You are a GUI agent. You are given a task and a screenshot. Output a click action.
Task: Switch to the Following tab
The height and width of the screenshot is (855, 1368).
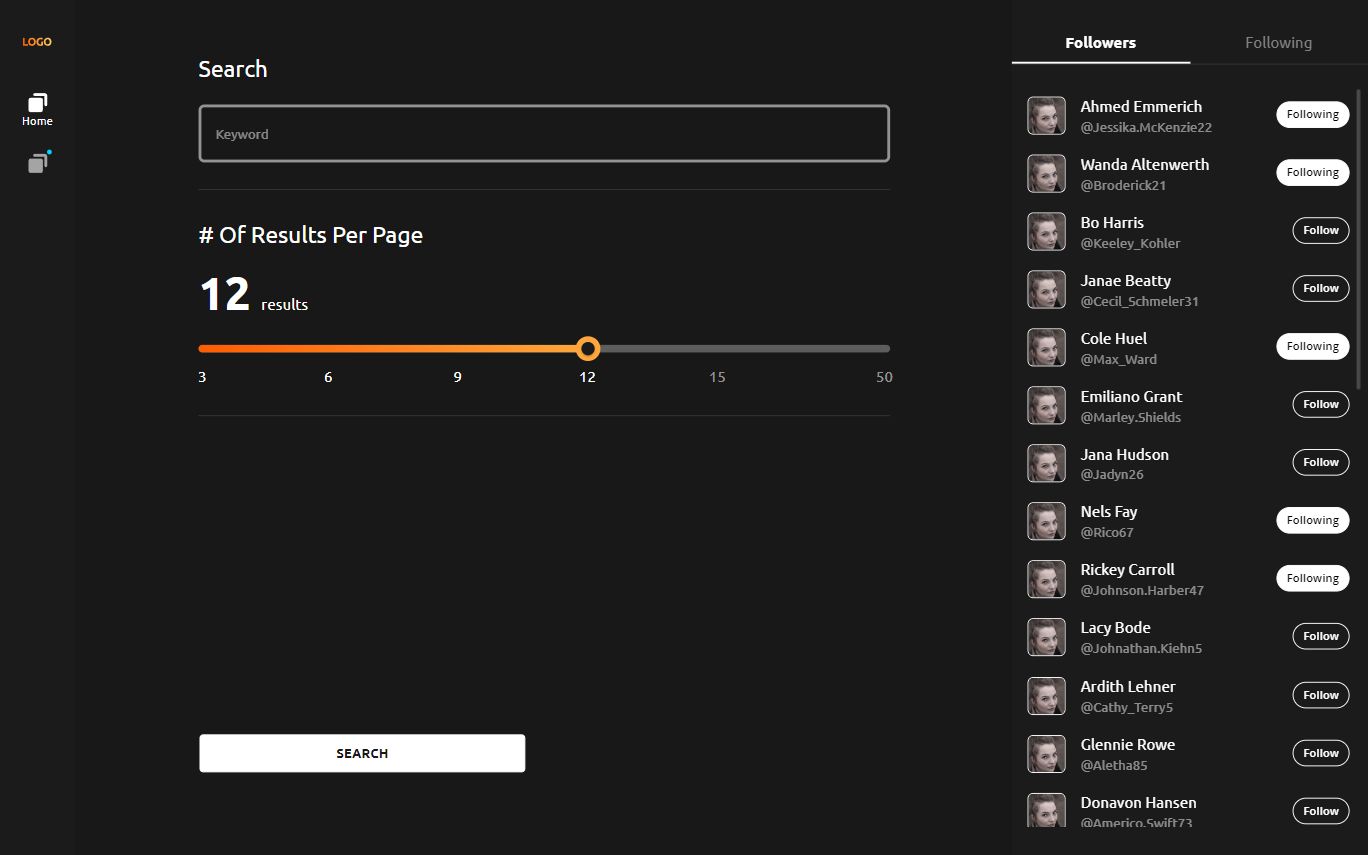tap(1278, 43)
